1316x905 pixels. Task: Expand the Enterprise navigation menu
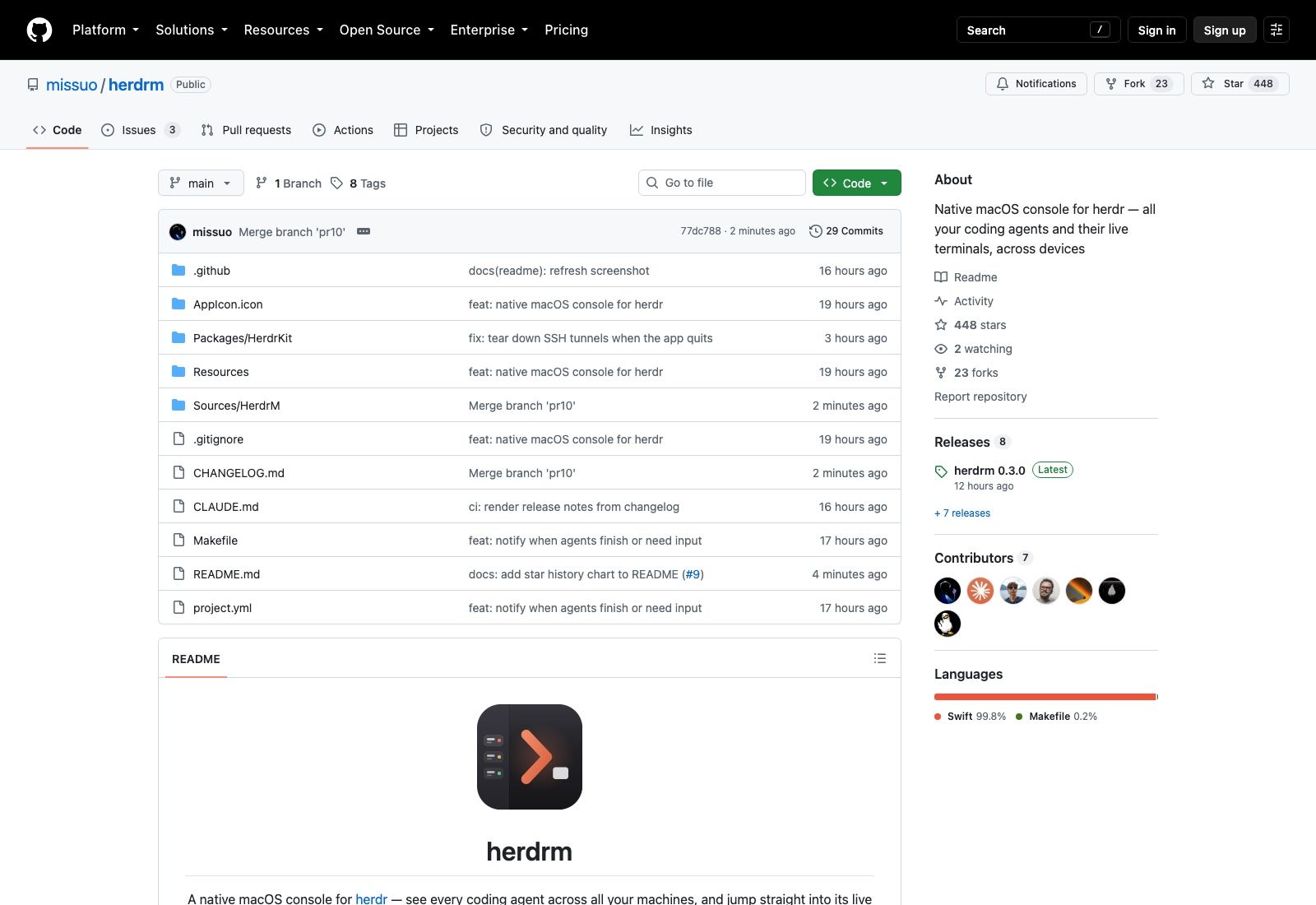(x=489, y=30)
